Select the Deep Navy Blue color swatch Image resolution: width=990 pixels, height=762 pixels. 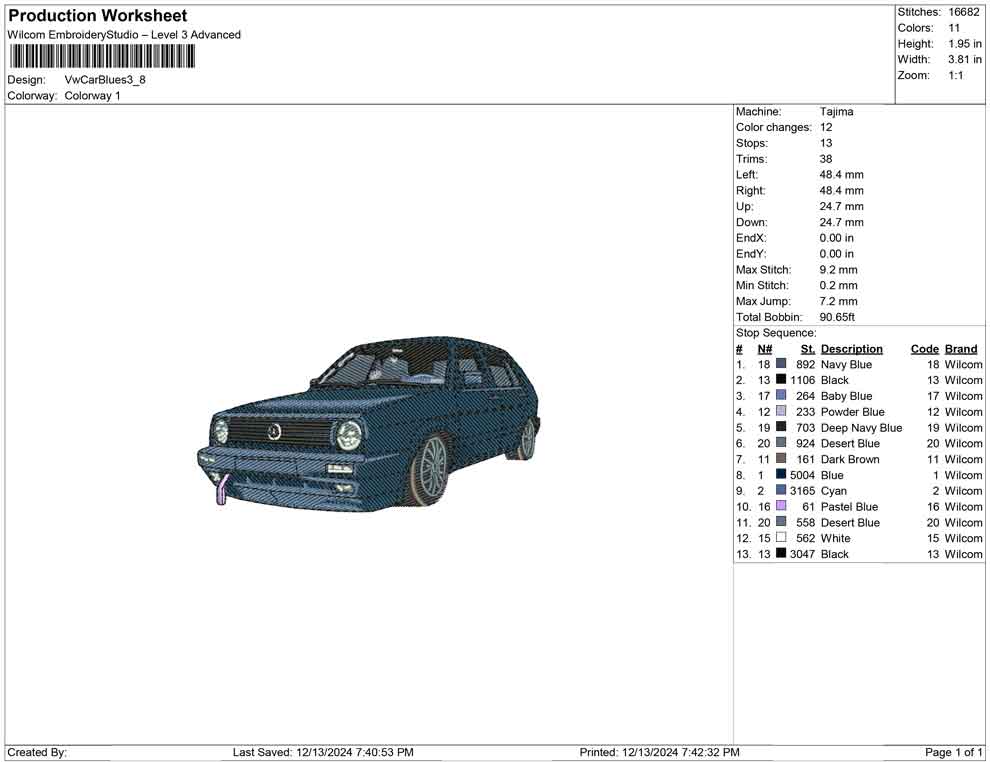(781, 428)
